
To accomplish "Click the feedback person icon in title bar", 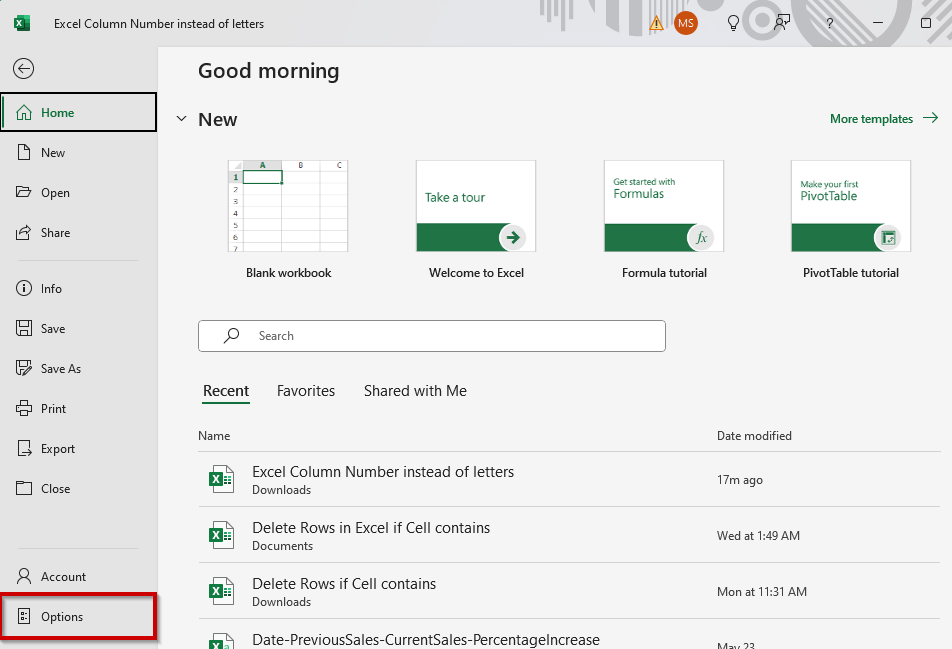I will click(x=781, y=23).
